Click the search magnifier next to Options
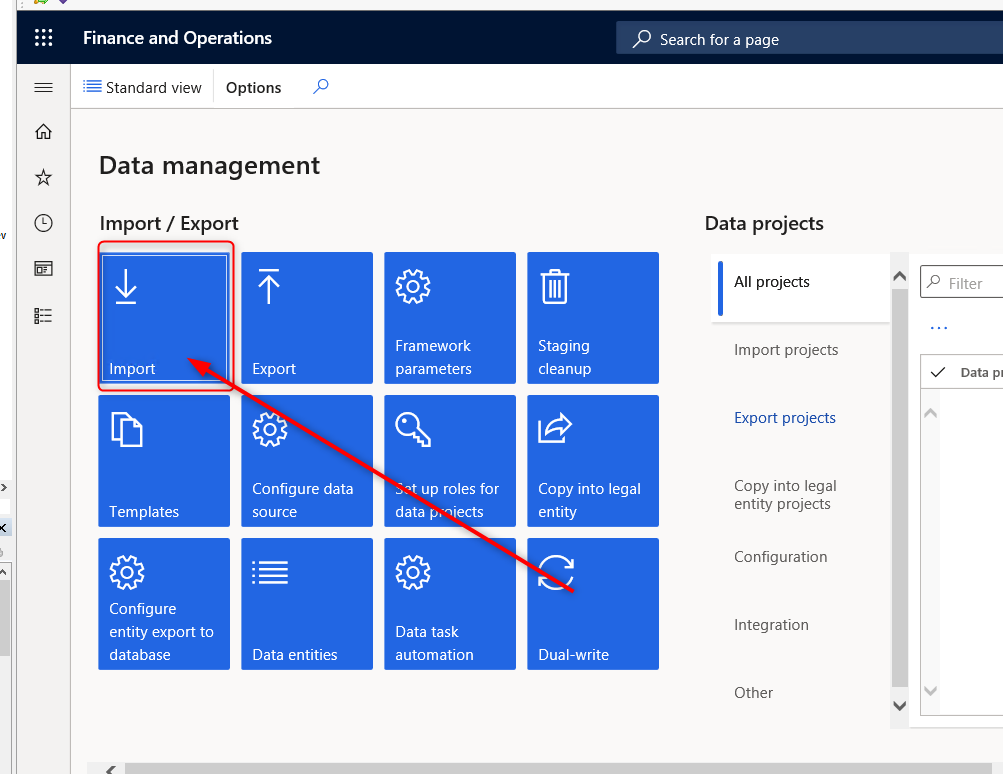This screenshot has width=1003, height=774. [x=320, y=86]
